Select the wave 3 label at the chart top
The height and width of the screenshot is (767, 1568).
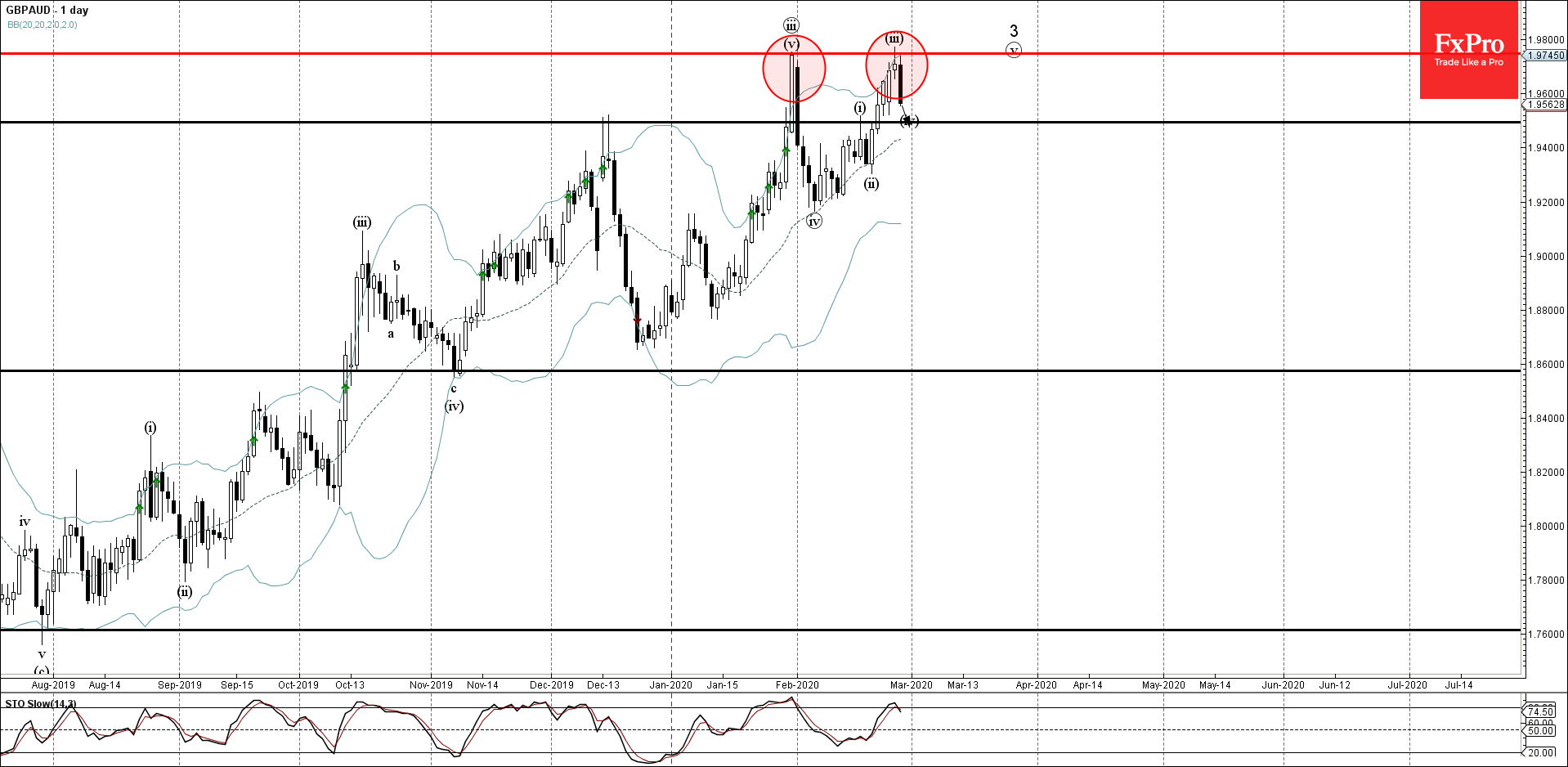[x=1014, y=30]
